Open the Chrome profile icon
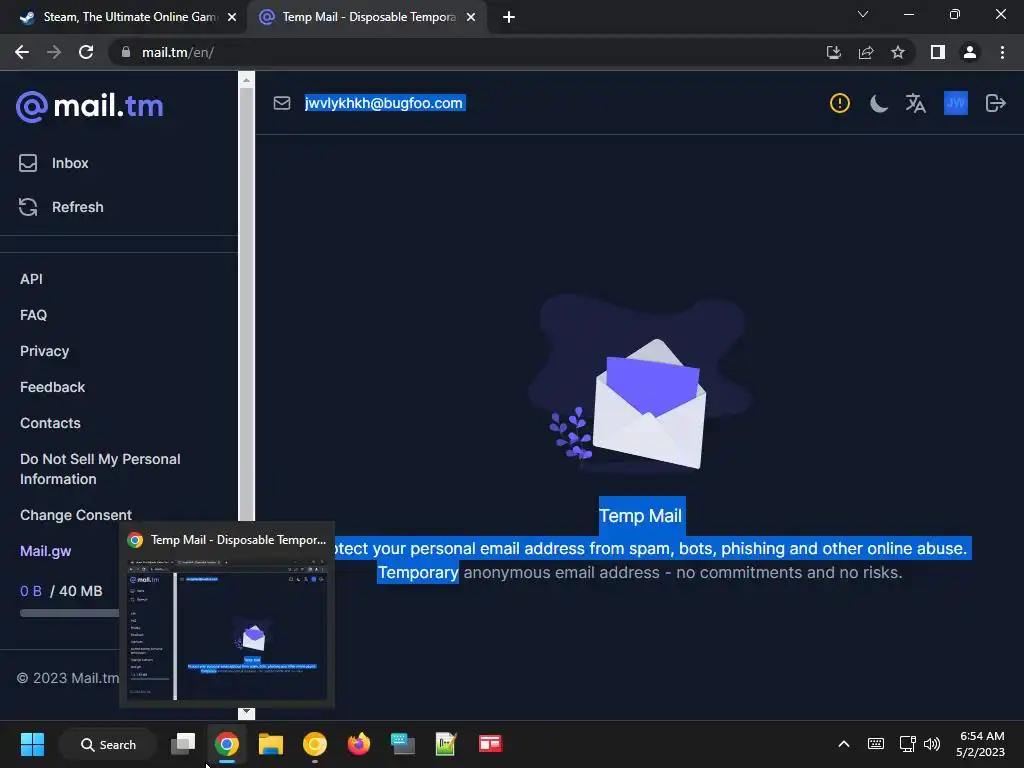 point(970,52)
